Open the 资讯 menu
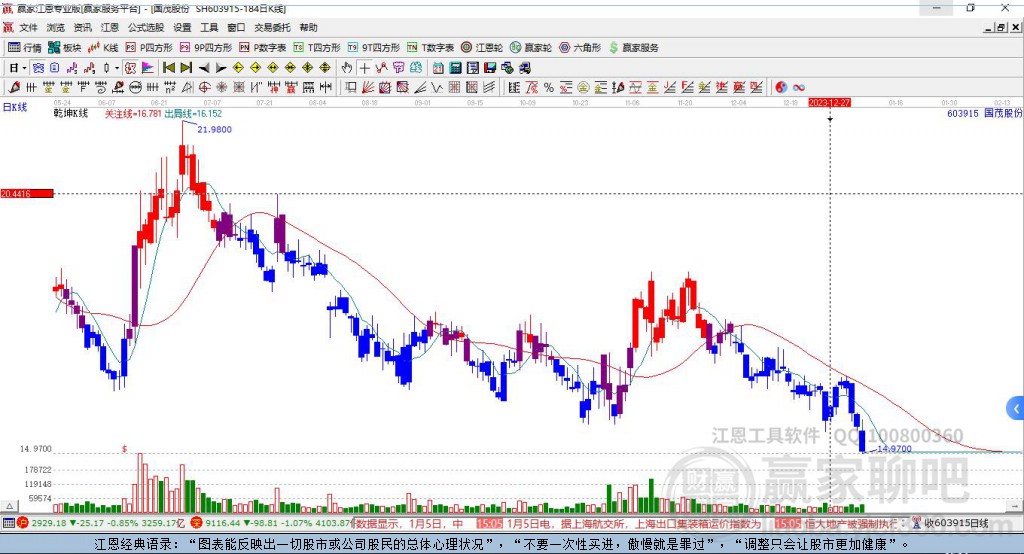Screen dimensions: 1024x554 click(82, 27)
